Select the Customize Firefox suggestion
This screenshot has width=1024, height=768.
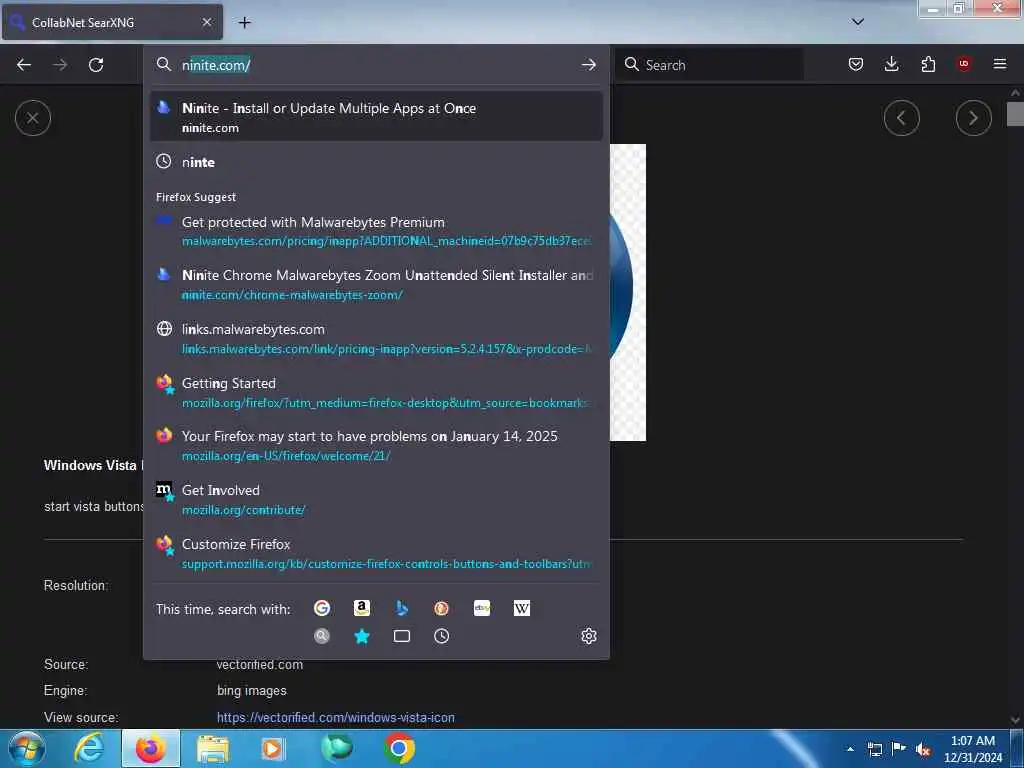coord(376,553)
